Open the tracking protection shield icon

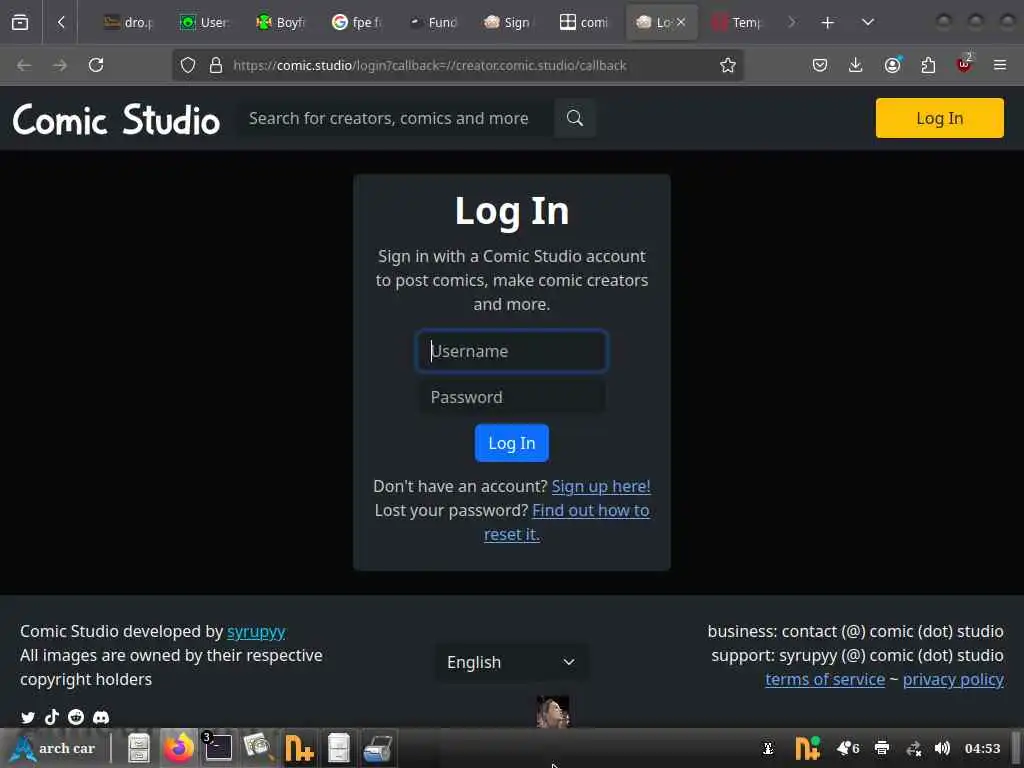(x=188, y=65)
